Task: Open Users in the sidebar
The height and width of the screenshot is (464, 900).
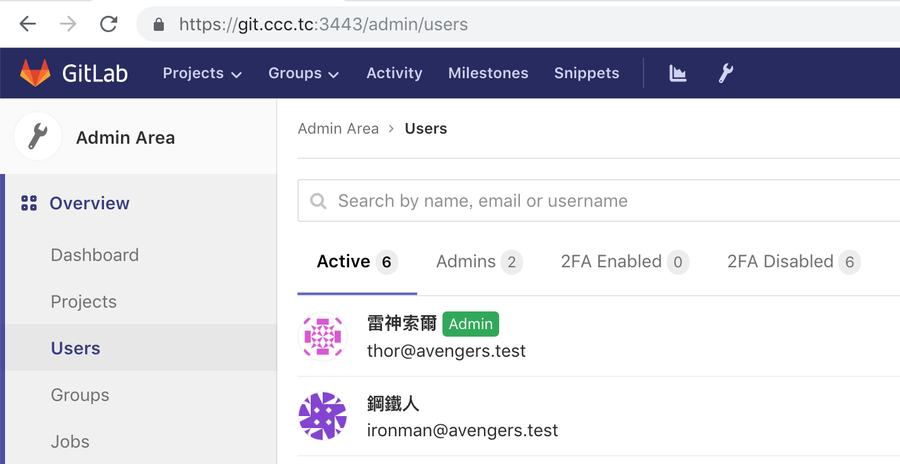Action: [x=76, y=348]
